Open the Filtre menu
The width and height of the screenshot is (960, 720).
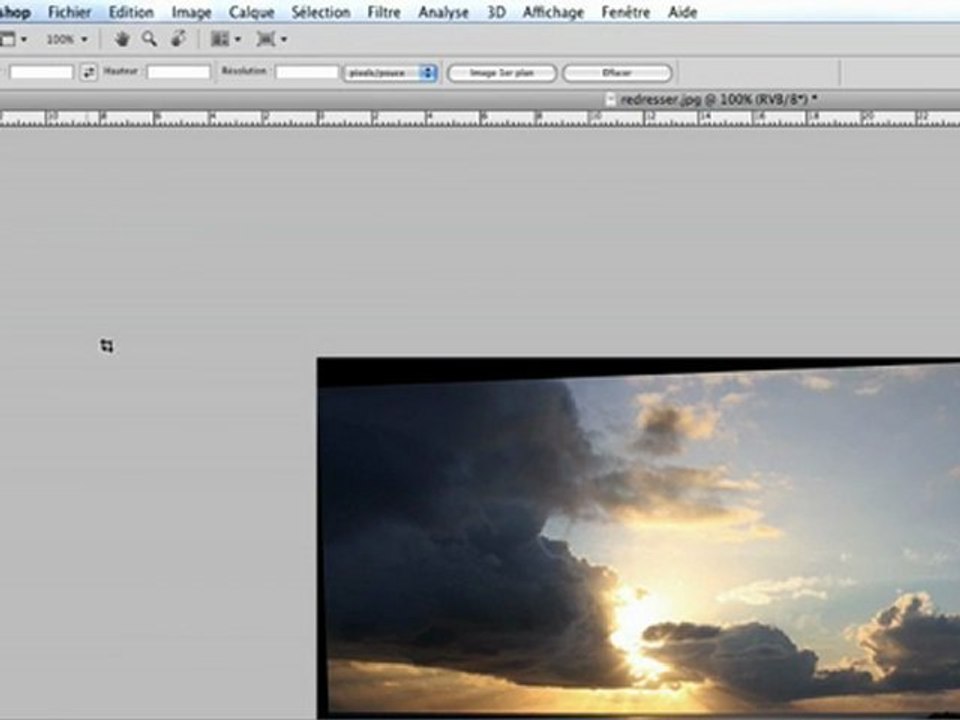[x=384, y=12]
